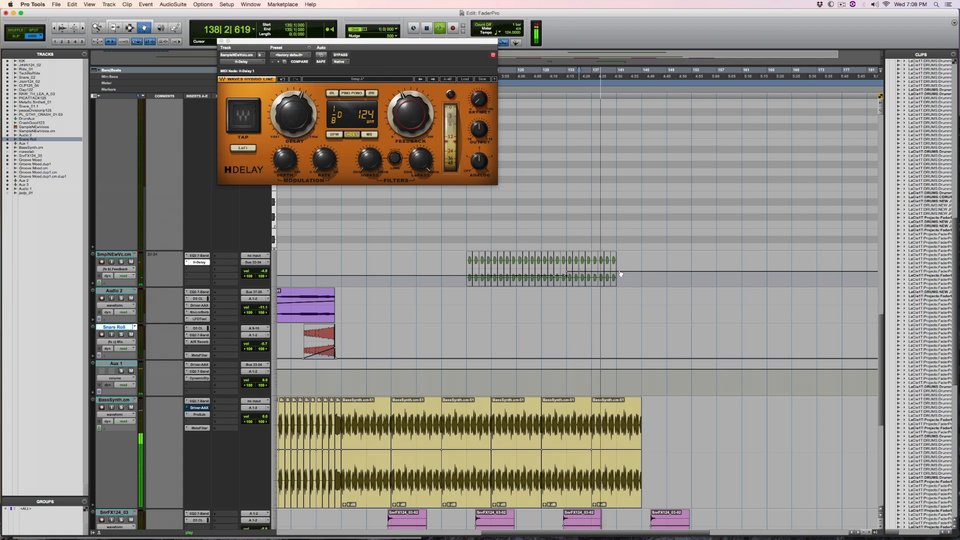Image resolution: width=960 pixels, height=540 pixels.
Task: Click the modulation RATE knob
Action: [324, 160]
